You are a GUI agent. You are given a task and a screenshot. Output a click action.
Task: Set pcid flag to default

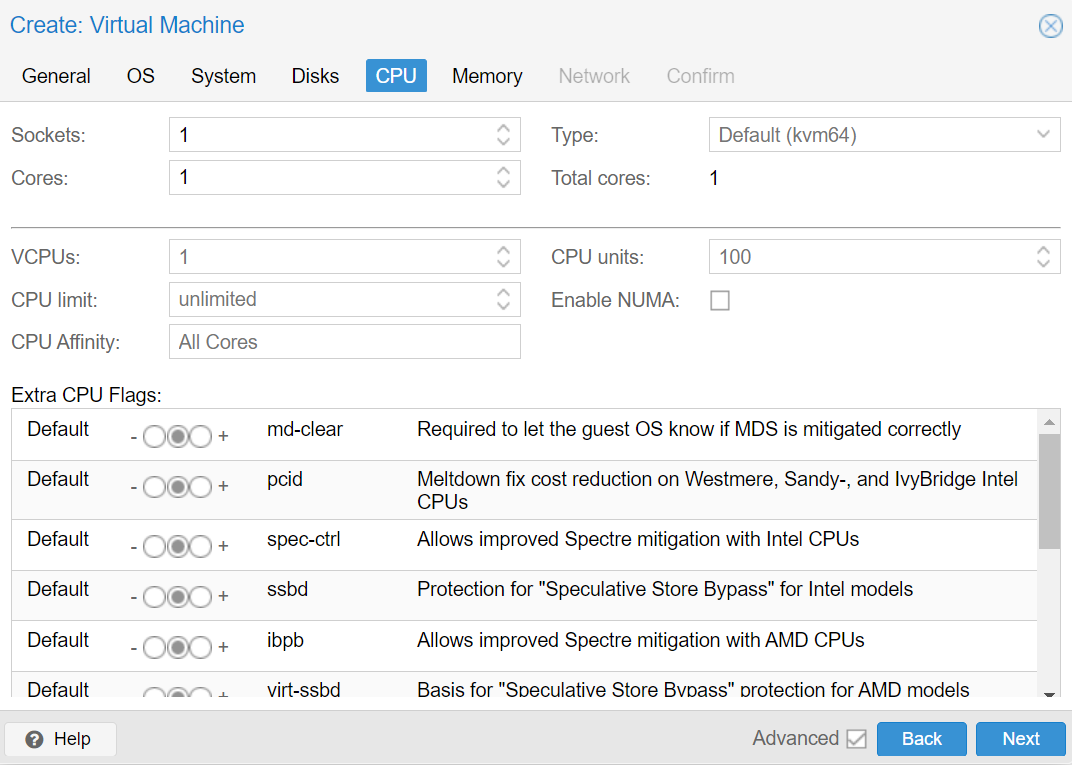click(x=178, y=487)
